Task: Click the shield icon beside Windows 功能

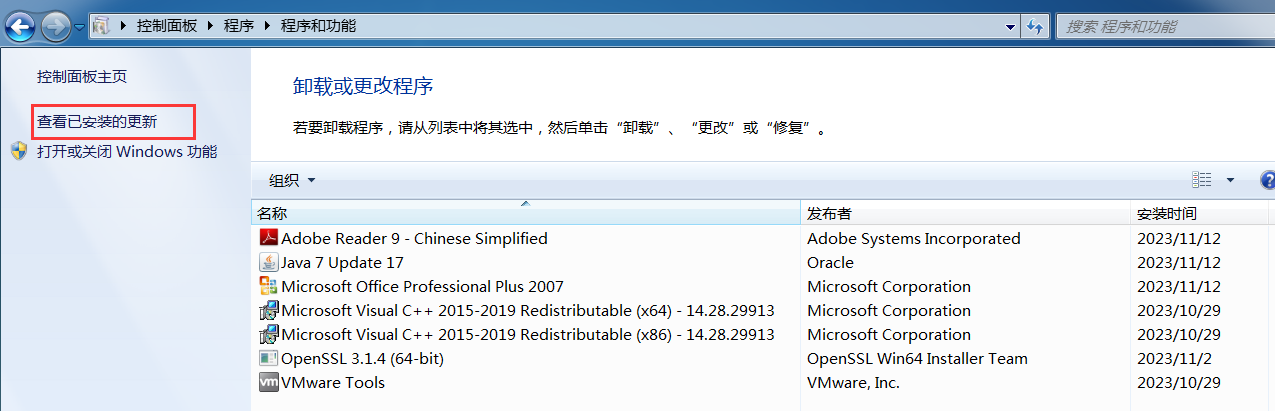Action: [x=20, y=151]
